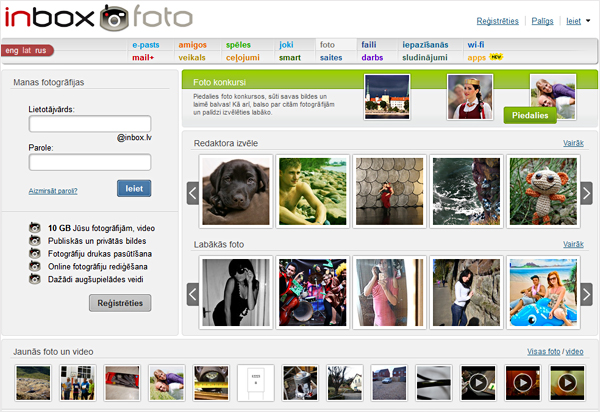Switch language to rus
The height and width of the screenshot is (412, 600).
tap(41, 50)
